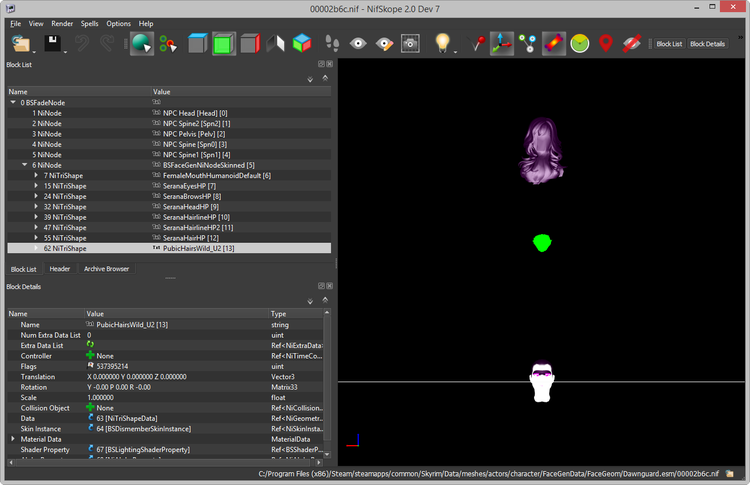Expand 32 NiTriShape SeranaHeadHP
The image size is (750, 485).
(x=36, y=207)
